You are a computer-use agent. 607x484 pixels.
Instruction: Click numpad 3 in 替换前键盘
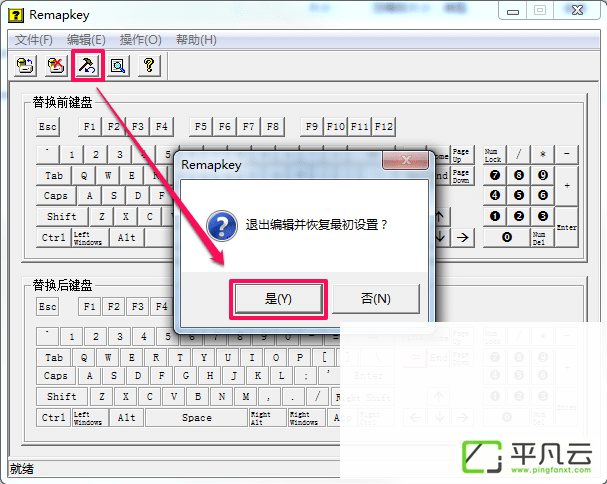543,216
